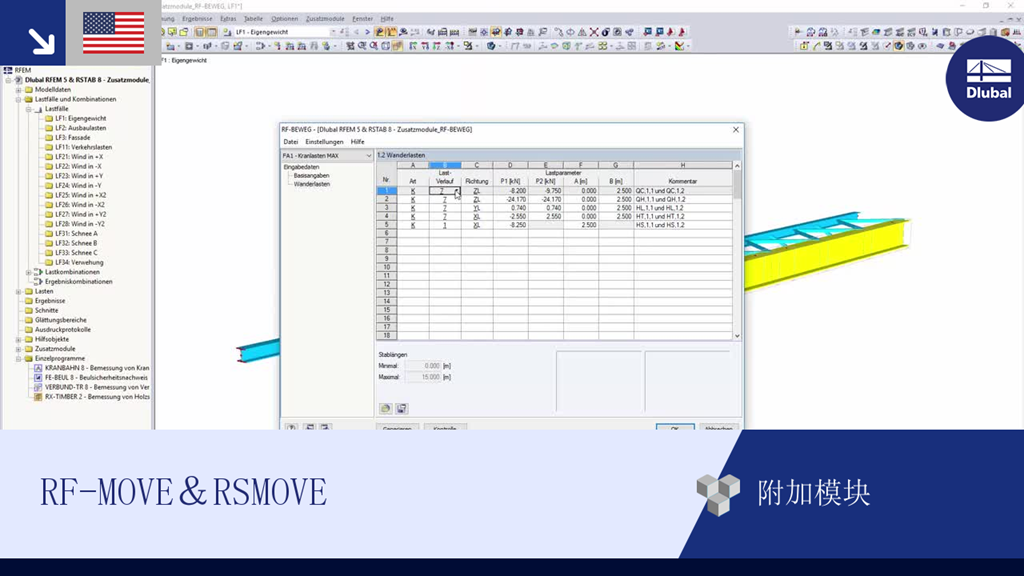Go to next load case arrow

coord(367,32)
